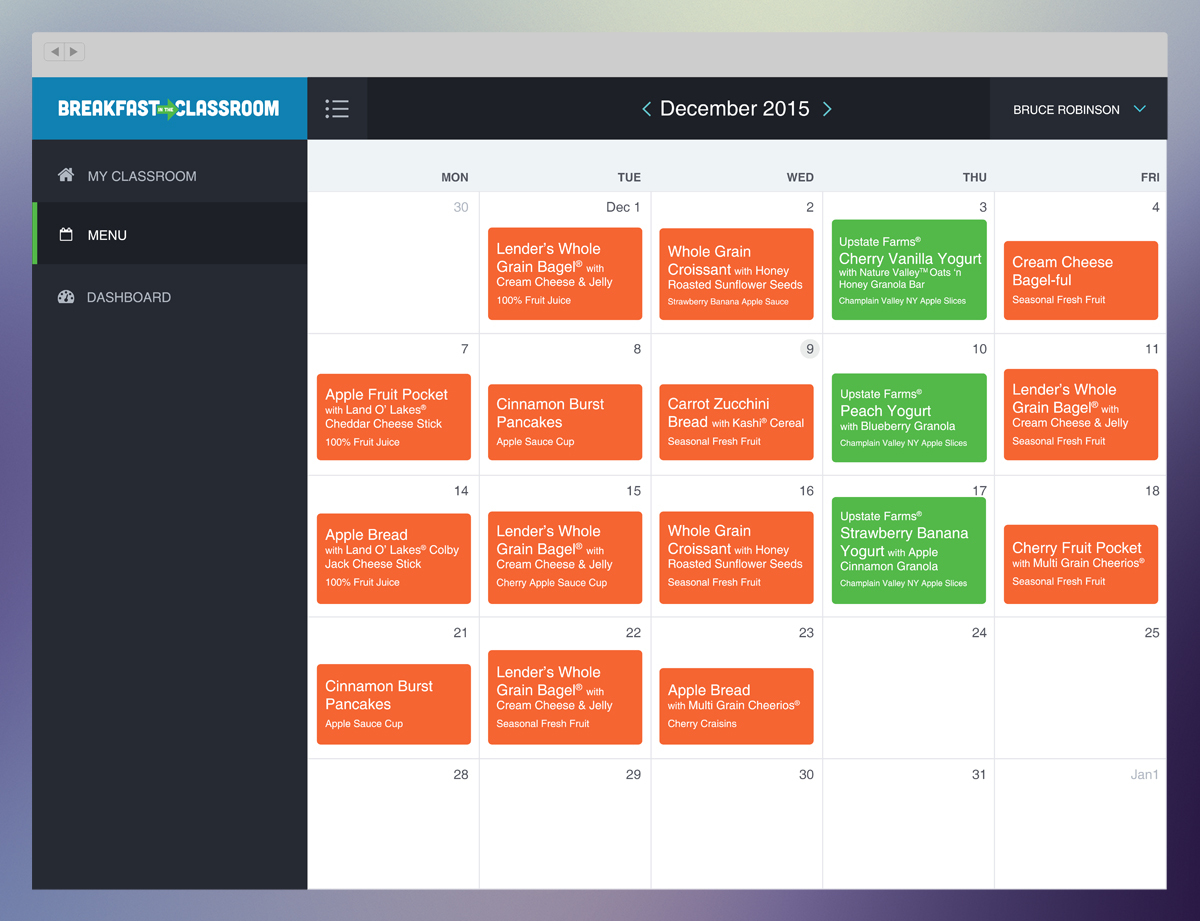Click the FRI column header
The height and width of the screenshot is (921, 1200).
click(x=1150, y=177)
